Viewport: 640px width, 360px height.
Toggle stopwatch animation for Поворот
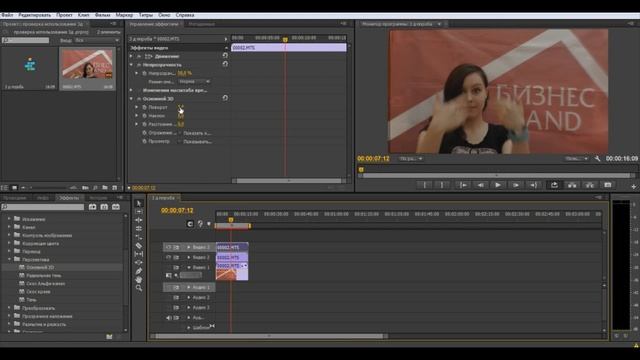tap(144, 107)
